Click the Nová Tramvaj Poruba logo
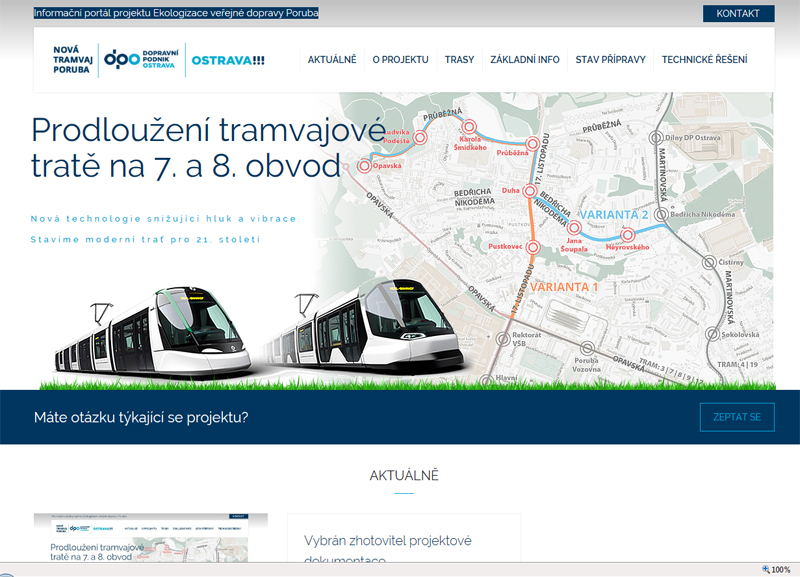The height and width of the screenshot is (577, 800). pos(74,59)
